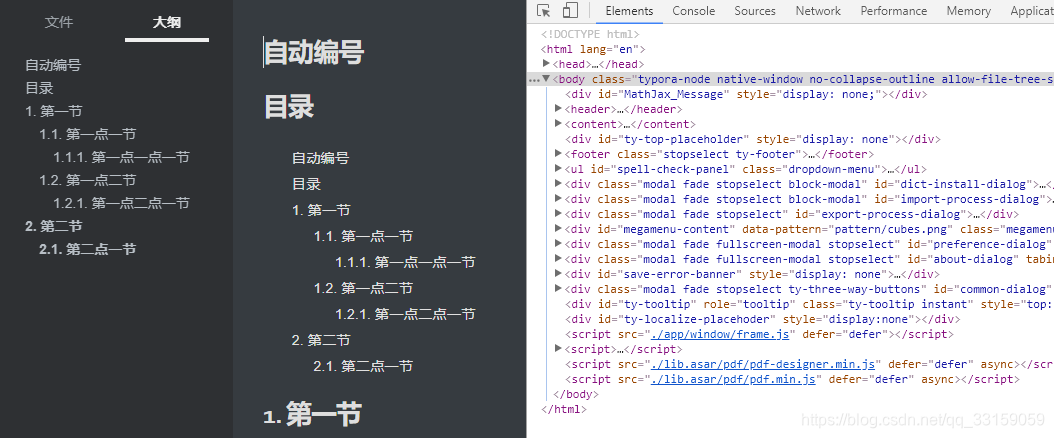Expand the megamenu-content div node
The height and width of the screenshot is (438, 1054).
coord(558,228)
